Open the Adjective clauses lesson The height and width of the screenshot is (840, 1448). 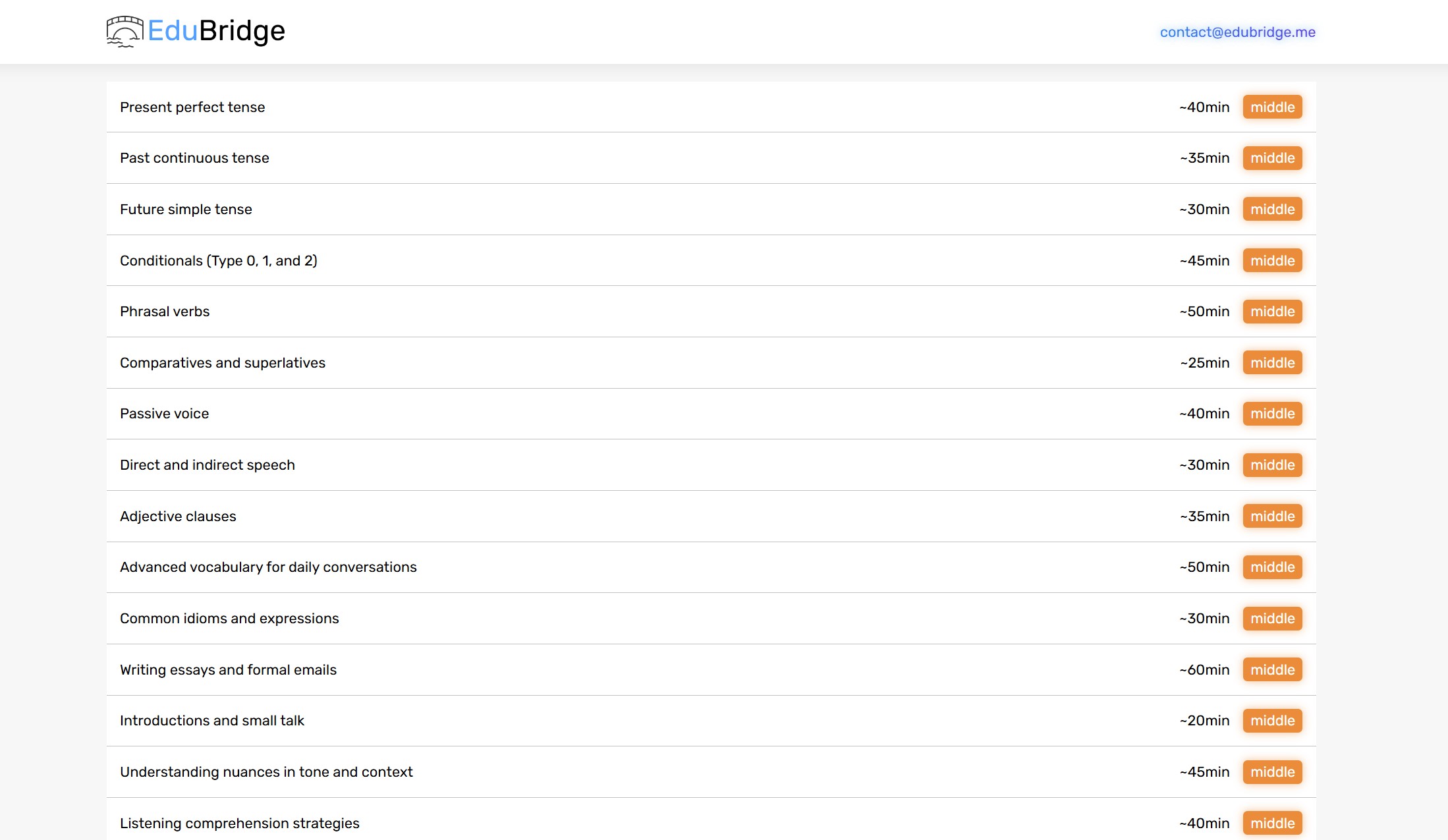click(178, 517)
